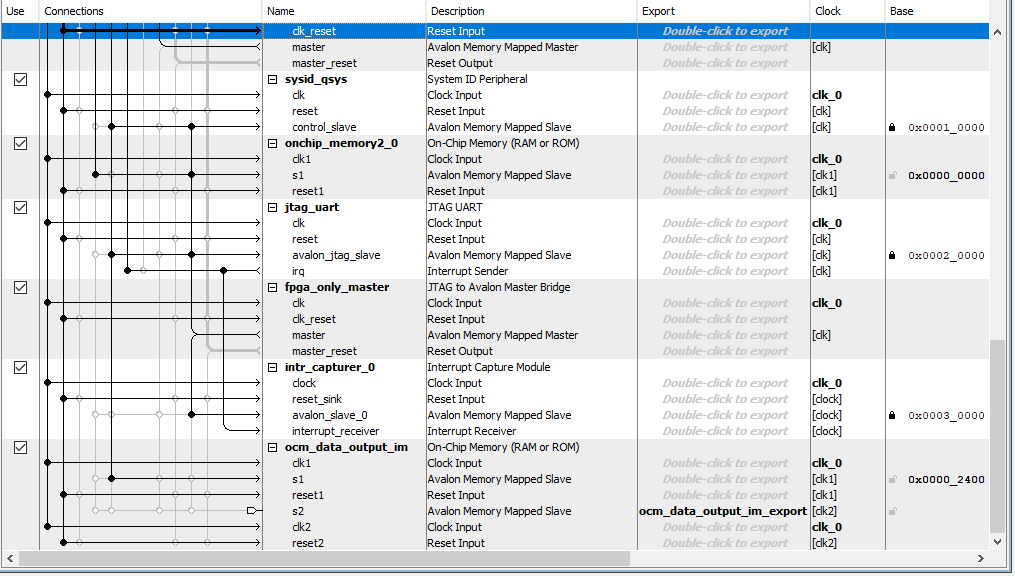Select the avalon_slave_0 interface row
Screen dimensions: 1015x576
tap(329, 415)
